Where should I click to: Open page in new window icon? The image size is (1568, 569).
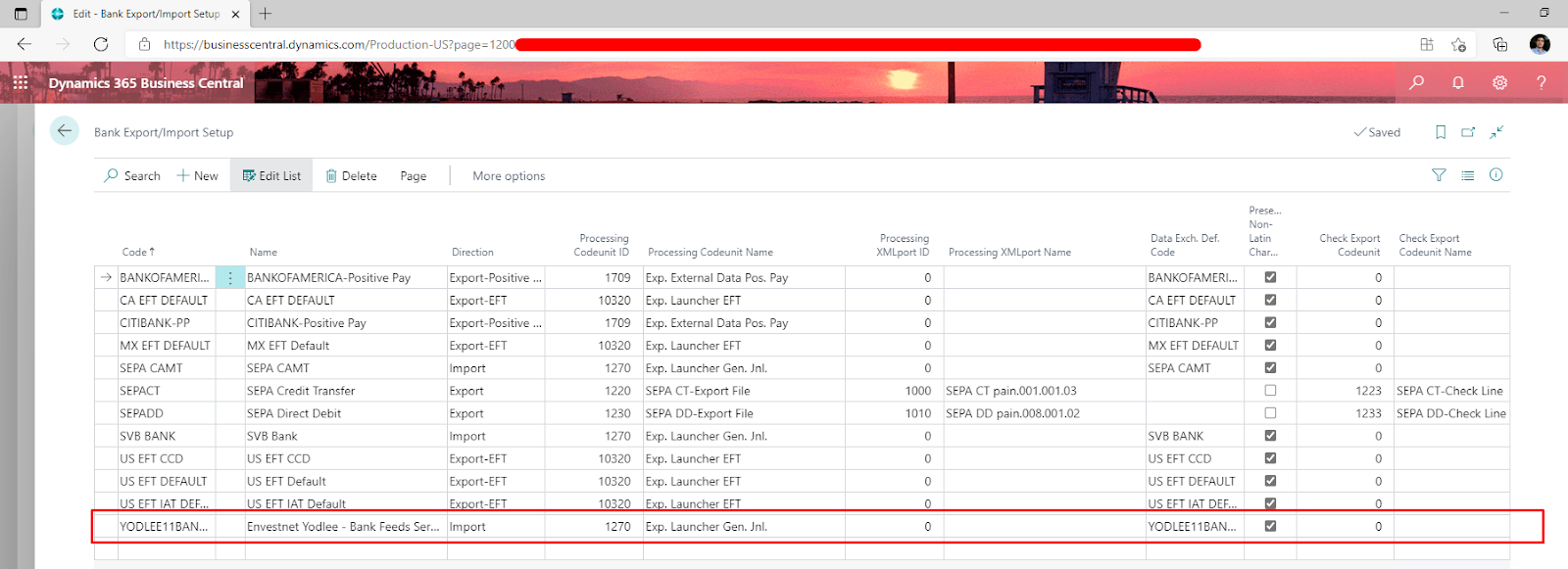point(1468,132)
